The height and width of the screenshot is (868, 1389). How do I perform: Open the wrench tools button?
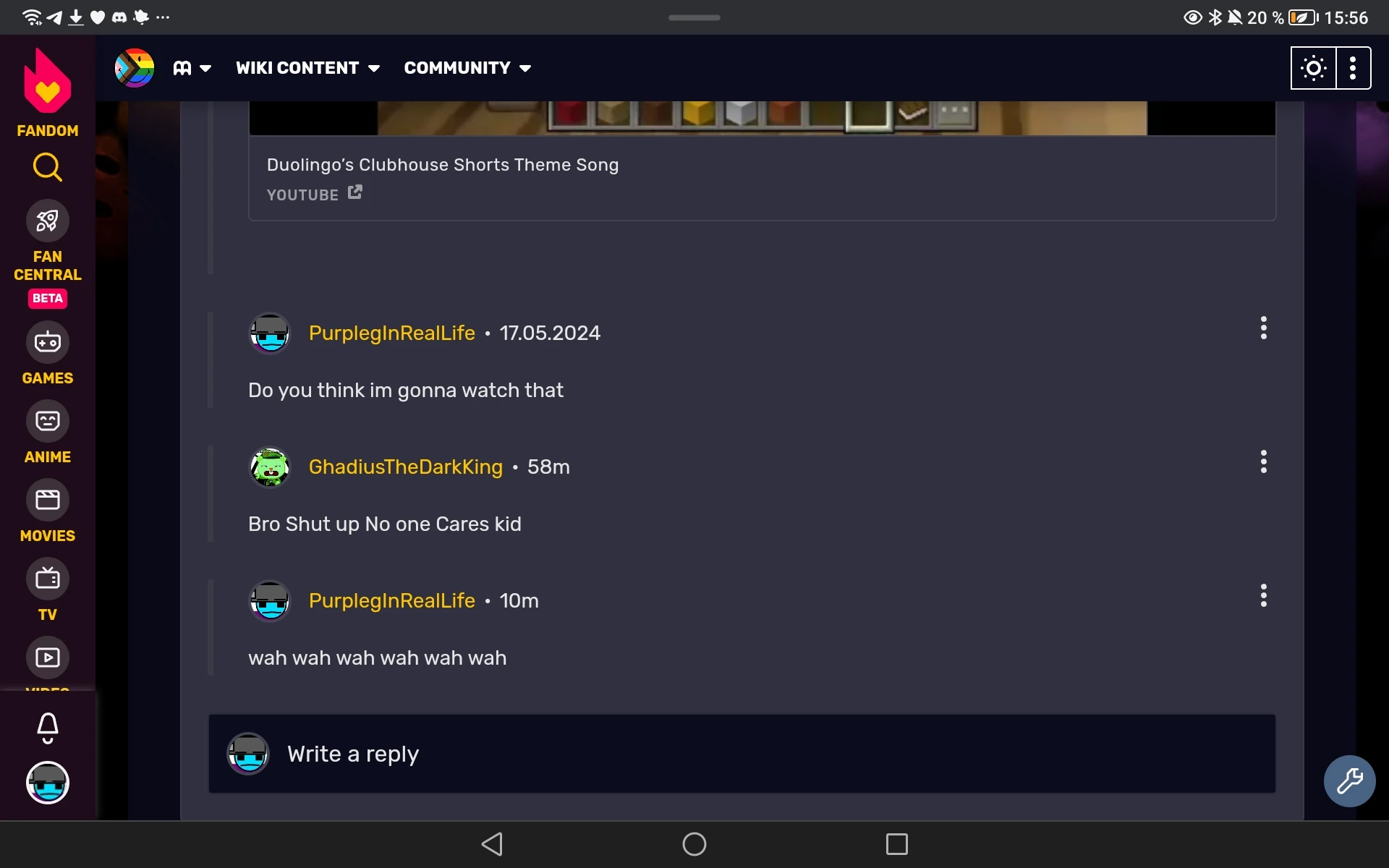click(x=1349, y=781)
